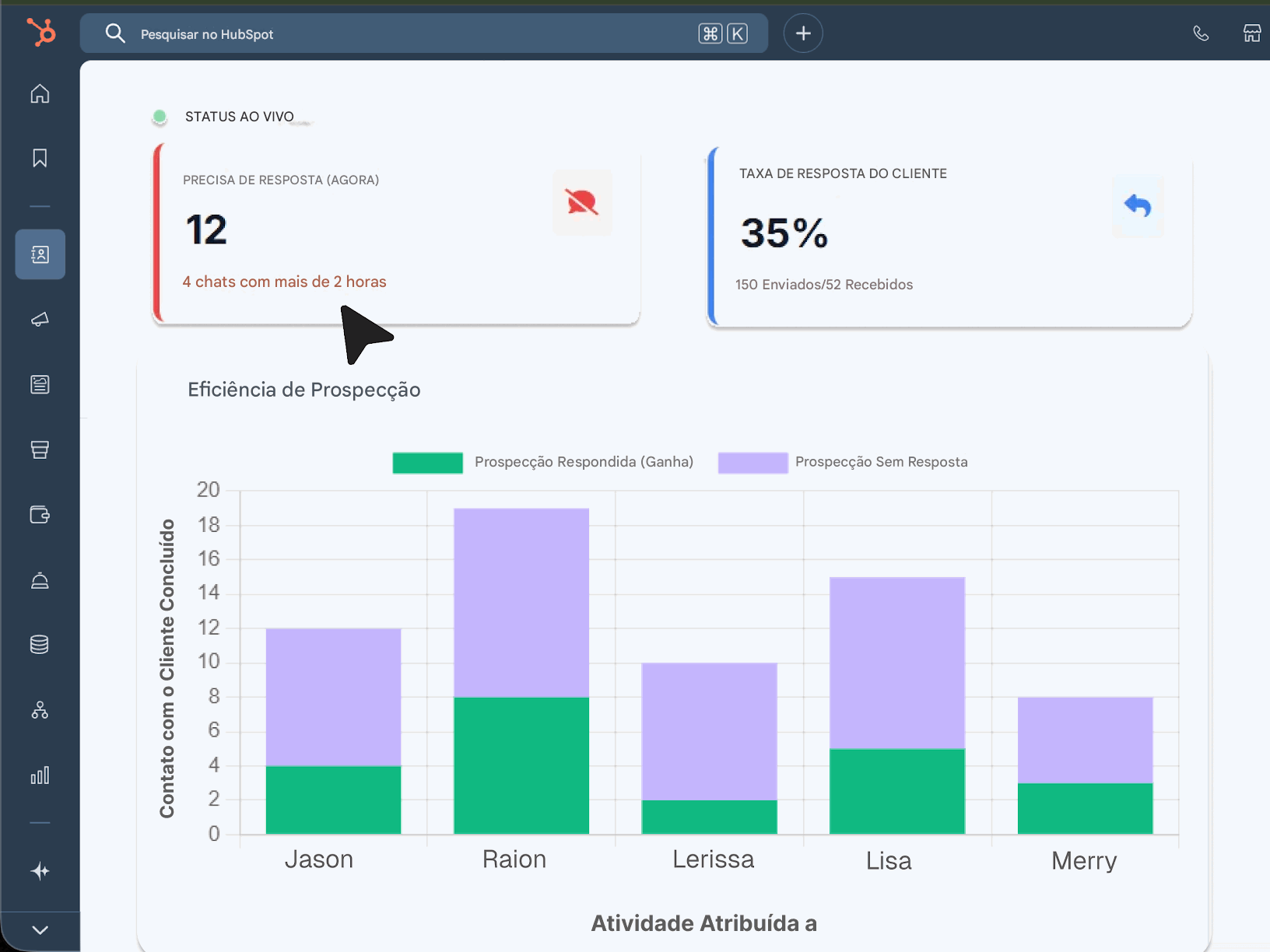Click the 'Pesquisar no HubSpot' search field
Screen dimensions: 1270x952
pos(389,33)
